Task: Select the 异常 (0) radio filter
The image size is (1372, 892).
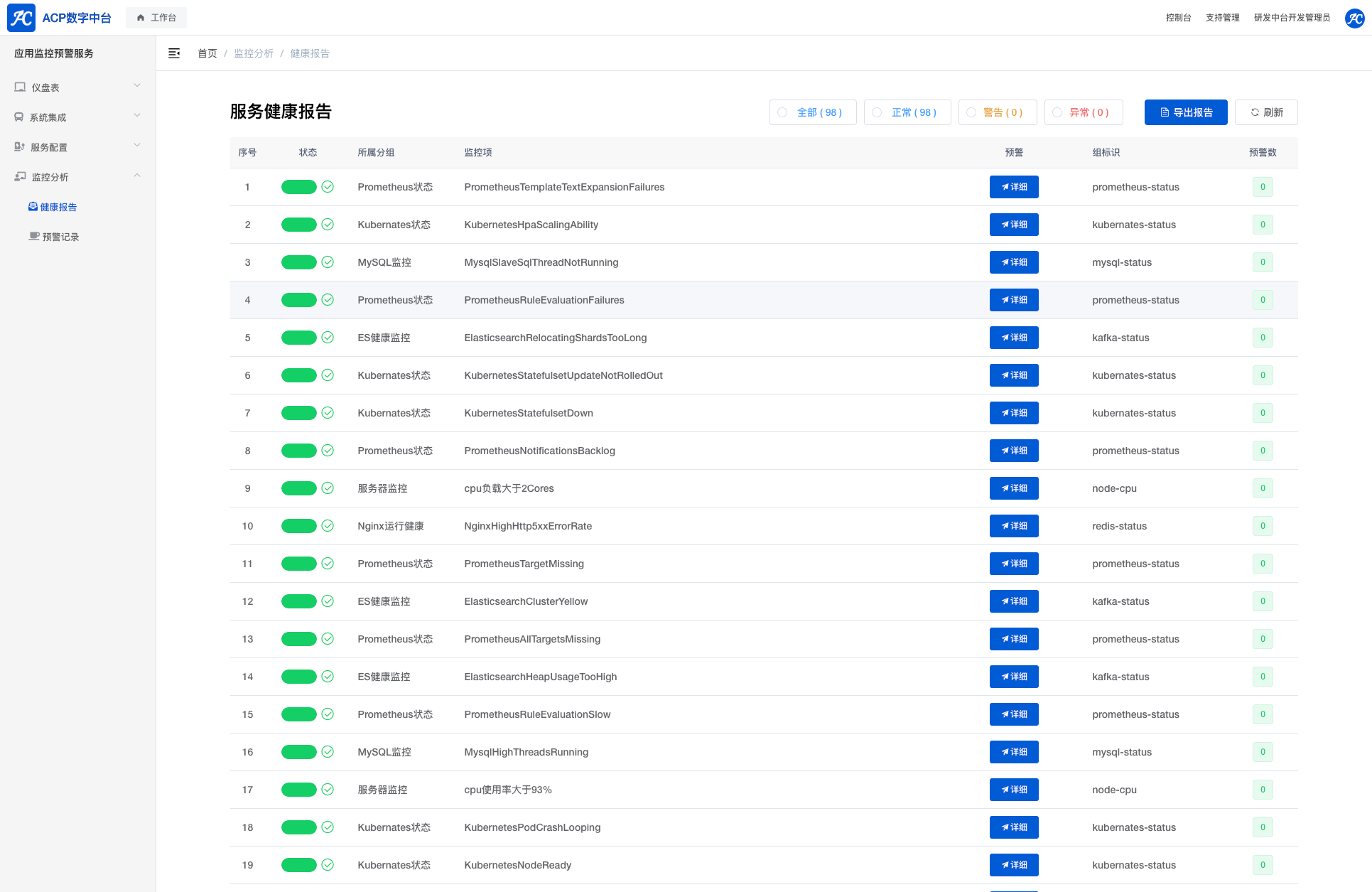Action: click(1057, 112)
